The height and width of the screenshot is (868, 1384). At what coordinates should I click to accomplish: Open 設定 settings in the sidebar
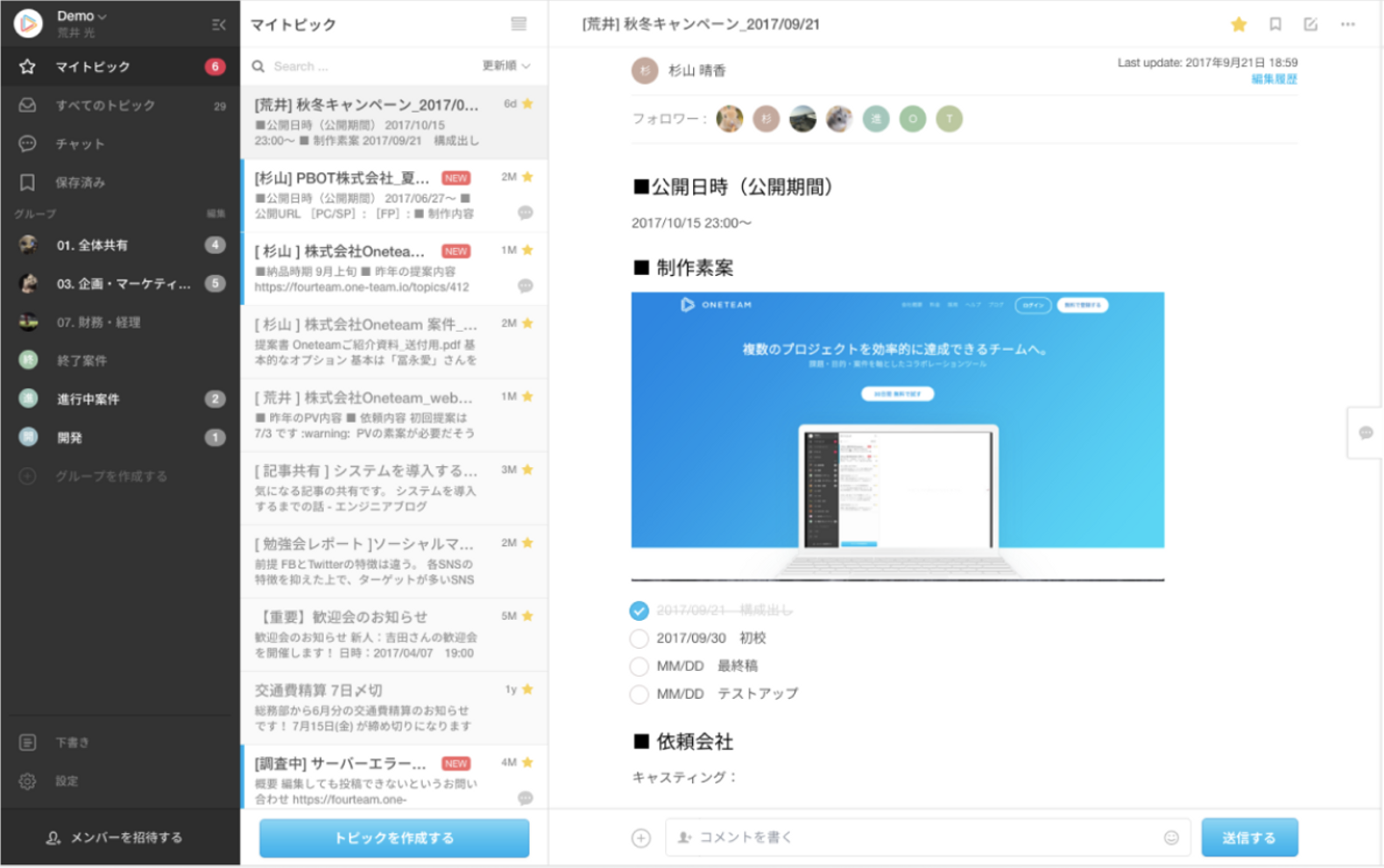point(120,781)
